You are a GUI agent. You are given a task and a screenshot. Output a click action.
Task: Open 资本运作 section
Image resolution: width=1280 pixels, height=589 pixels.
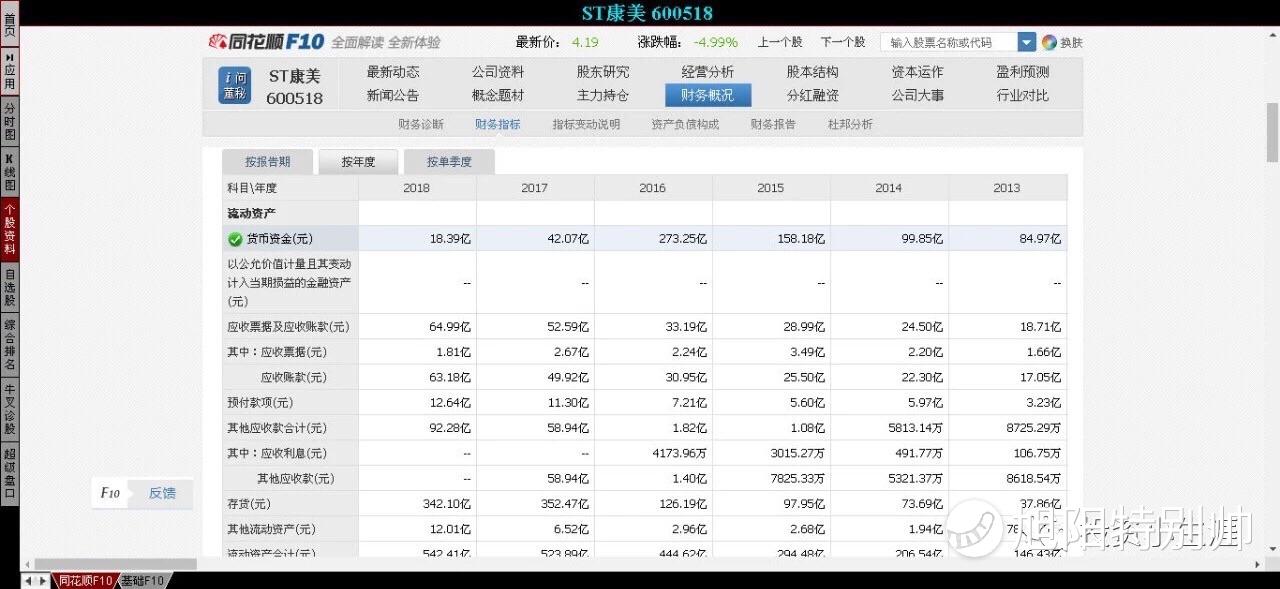point(918,72)
